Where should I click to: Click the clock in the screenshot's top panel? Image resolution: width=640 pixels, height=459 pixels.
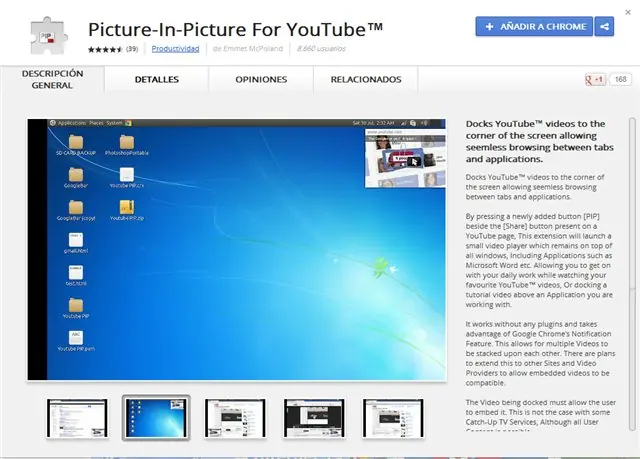tap(373, 123)
